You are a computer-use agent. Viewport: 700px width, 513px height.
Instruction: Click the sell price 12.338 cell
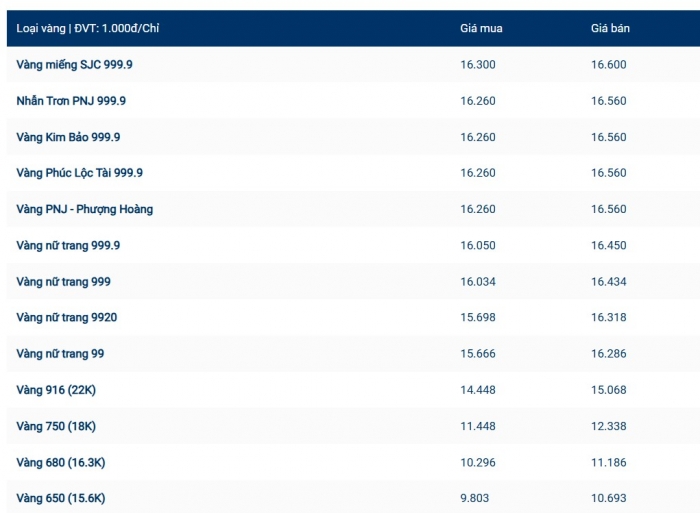click(x=609, y=426)
